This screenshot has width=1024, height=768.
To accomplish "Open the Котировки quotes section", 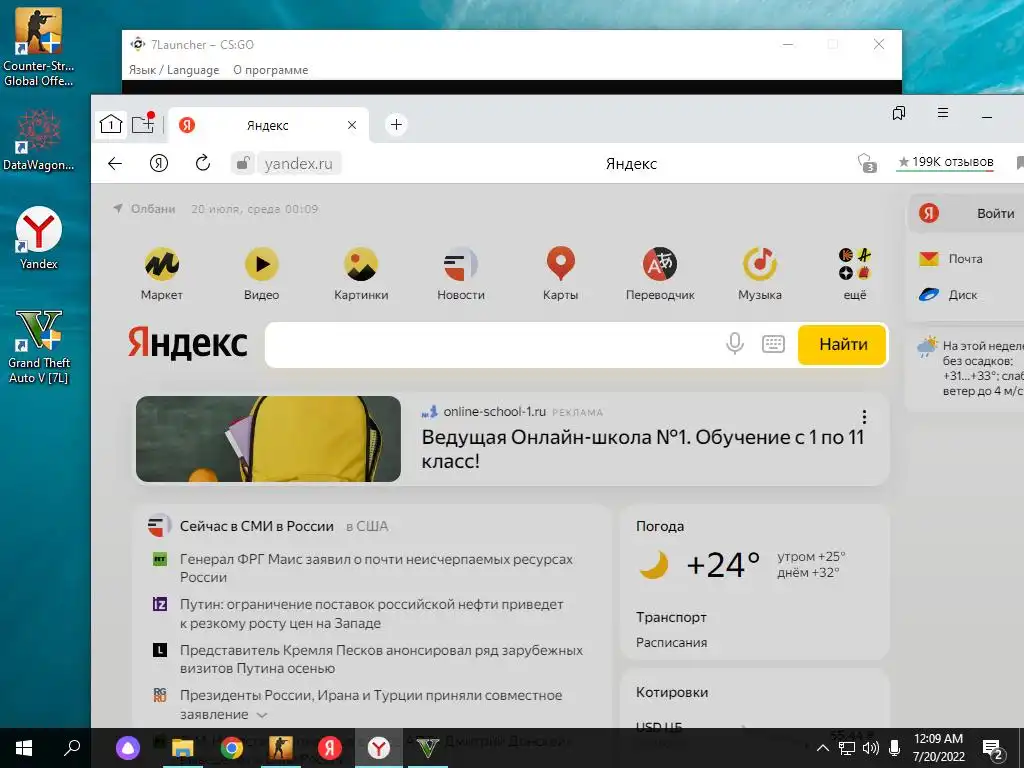I will [x=672, y=692].
